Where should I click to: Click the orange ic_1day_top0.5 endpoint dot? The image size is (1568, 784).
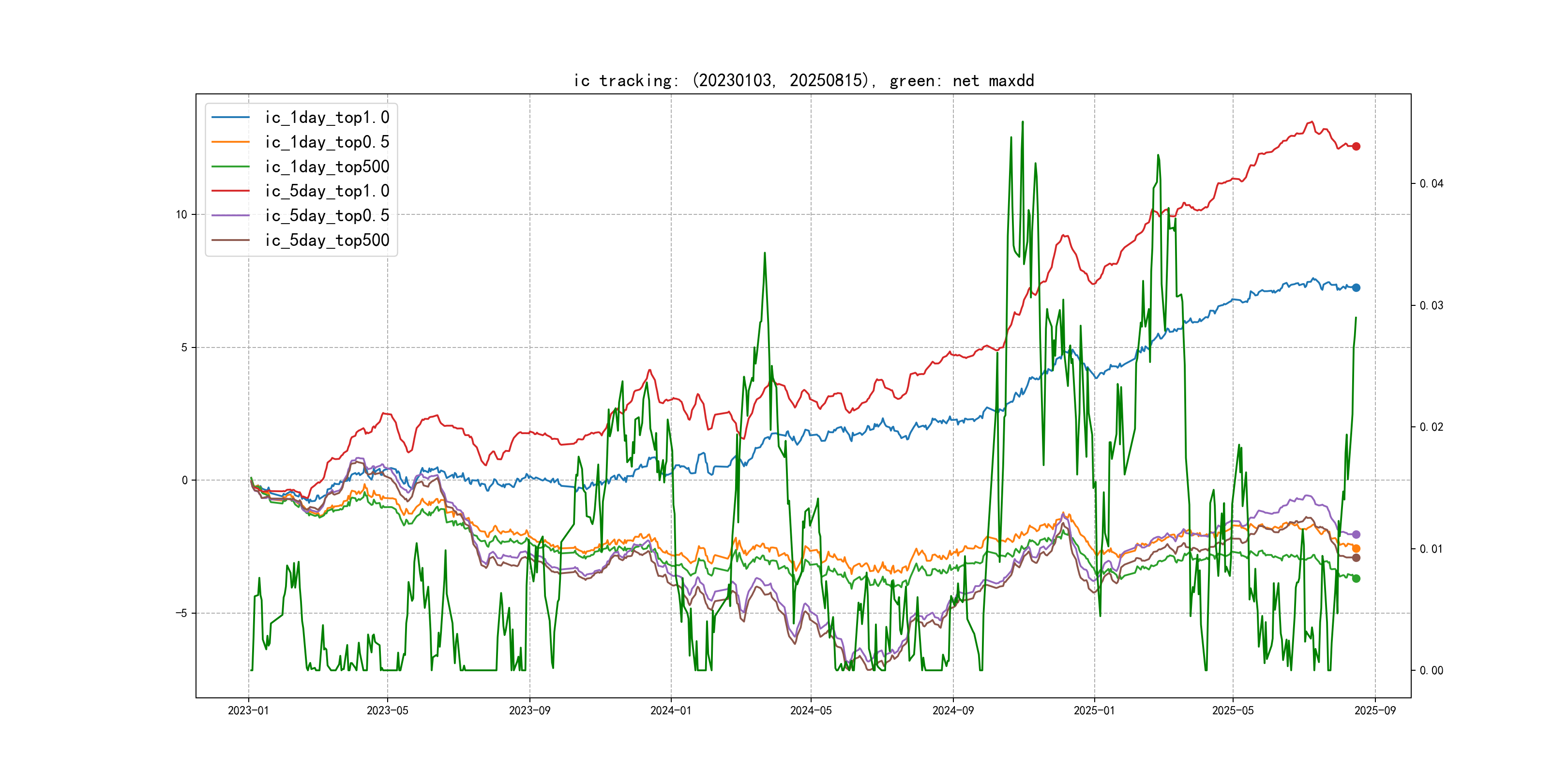coord(1356,548)
